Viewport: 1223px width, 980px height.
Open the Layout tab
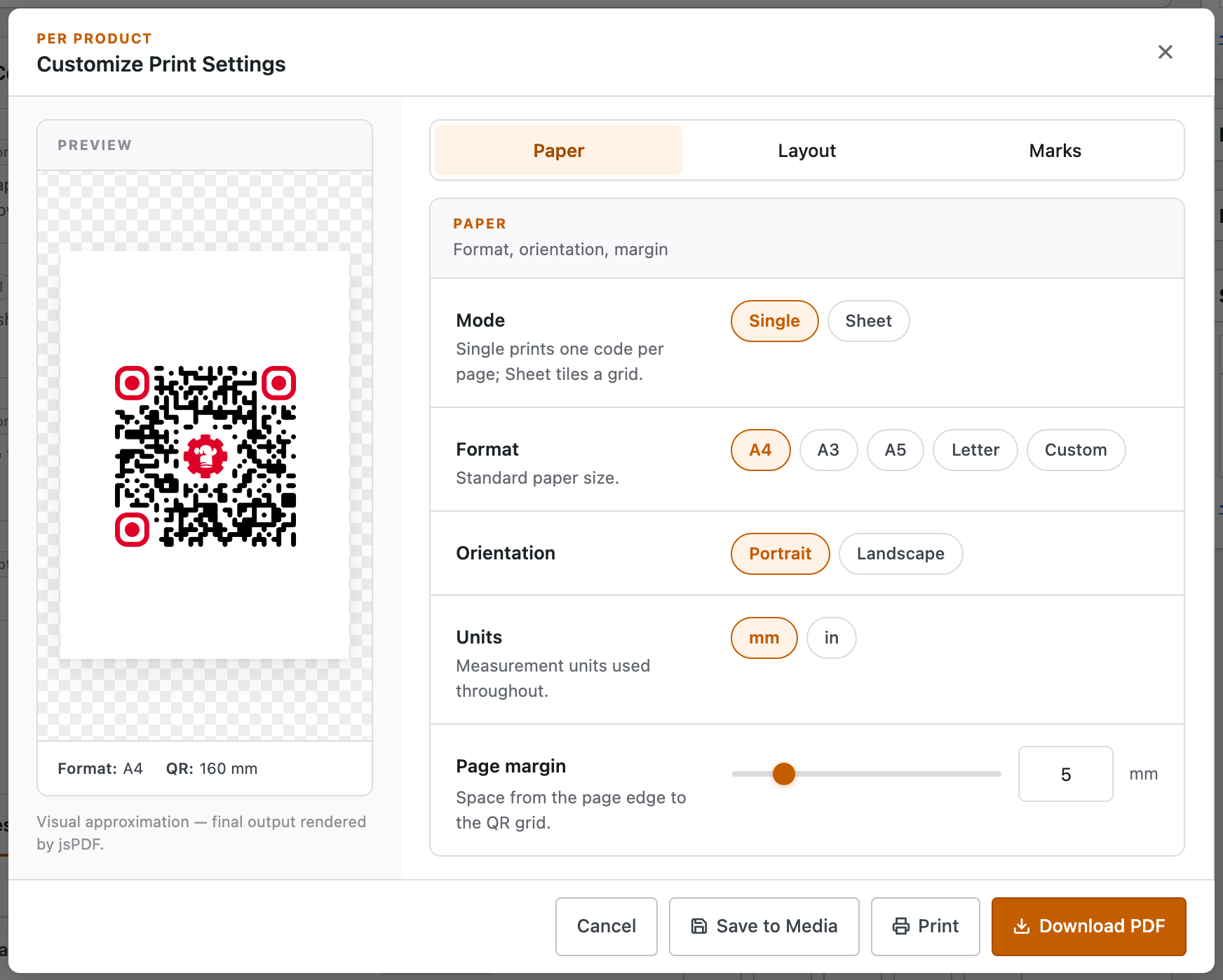[x=806, y=150]
